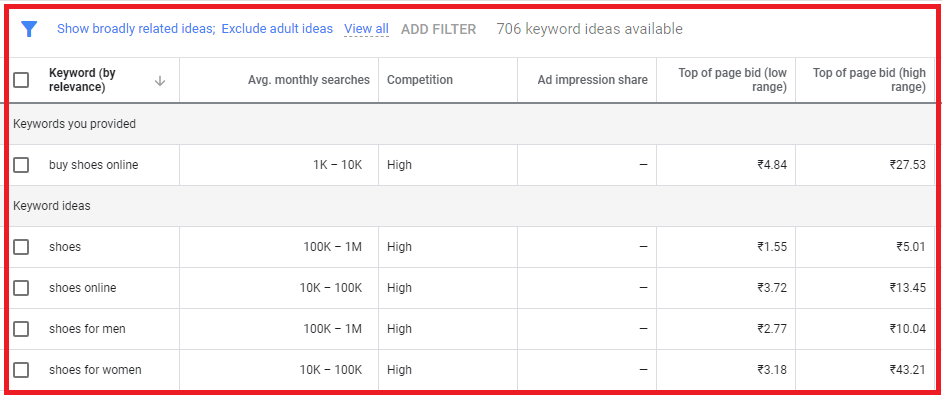The height and width of the screenshot is (396, 942).
Task: Click the ₹3.18 low bid value
Action: pyautogui.click(x=772, y=370)
